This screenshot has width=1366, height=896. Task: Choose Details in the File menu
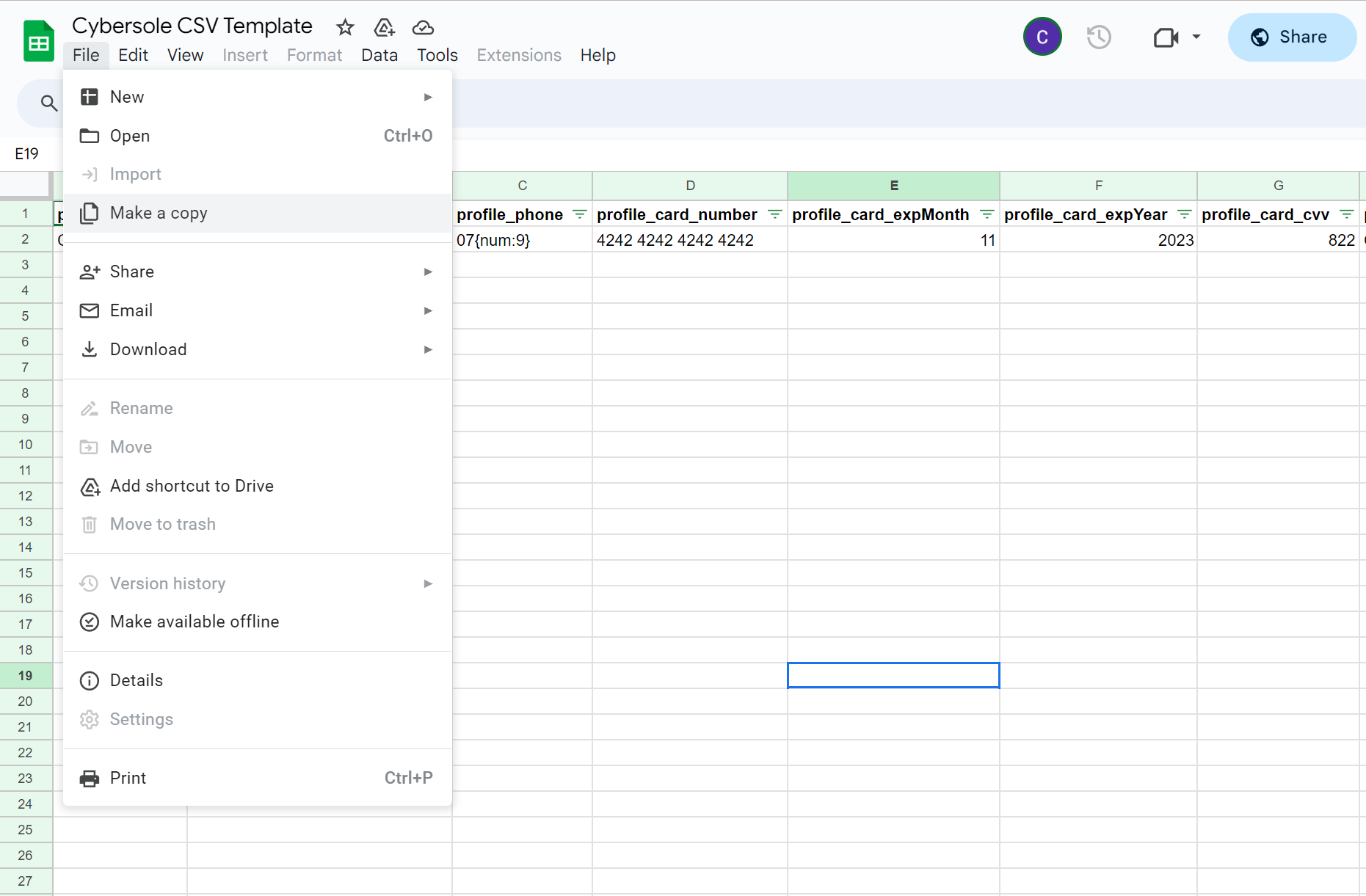point(258,680)
